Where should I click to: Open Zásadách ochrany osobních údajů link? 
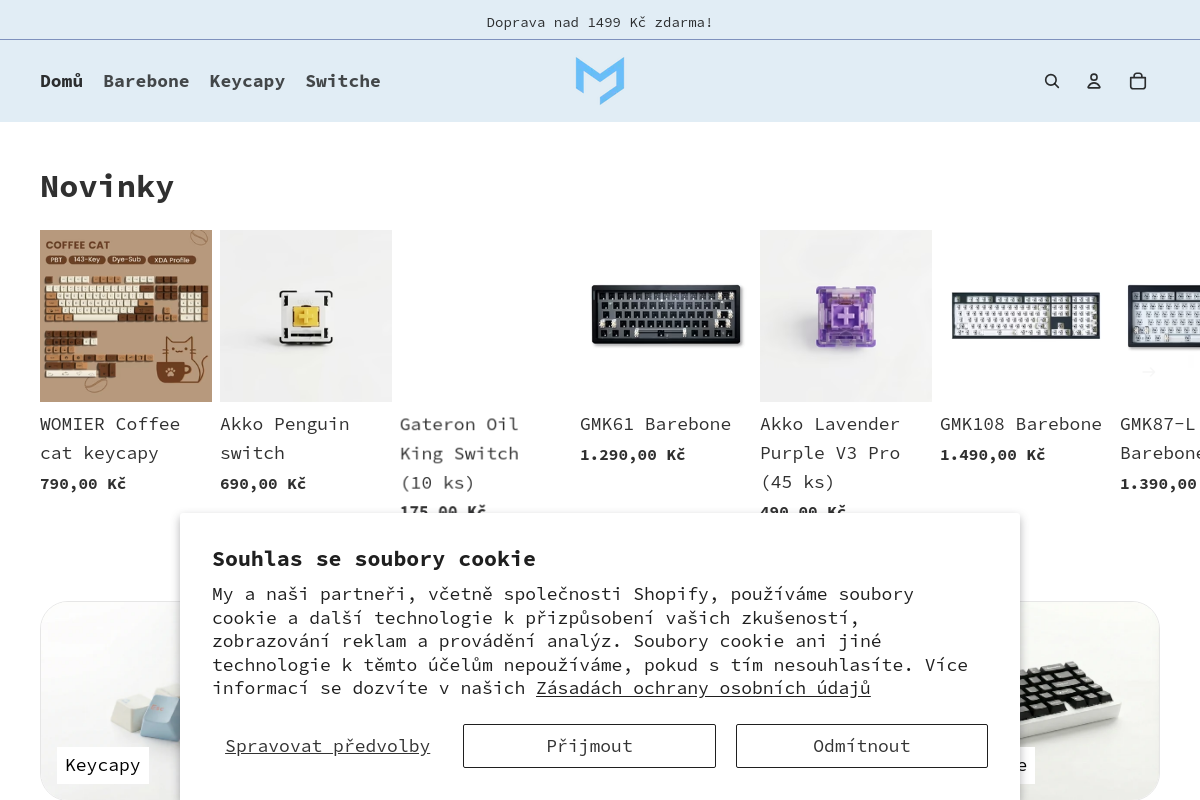click(703, 688)
